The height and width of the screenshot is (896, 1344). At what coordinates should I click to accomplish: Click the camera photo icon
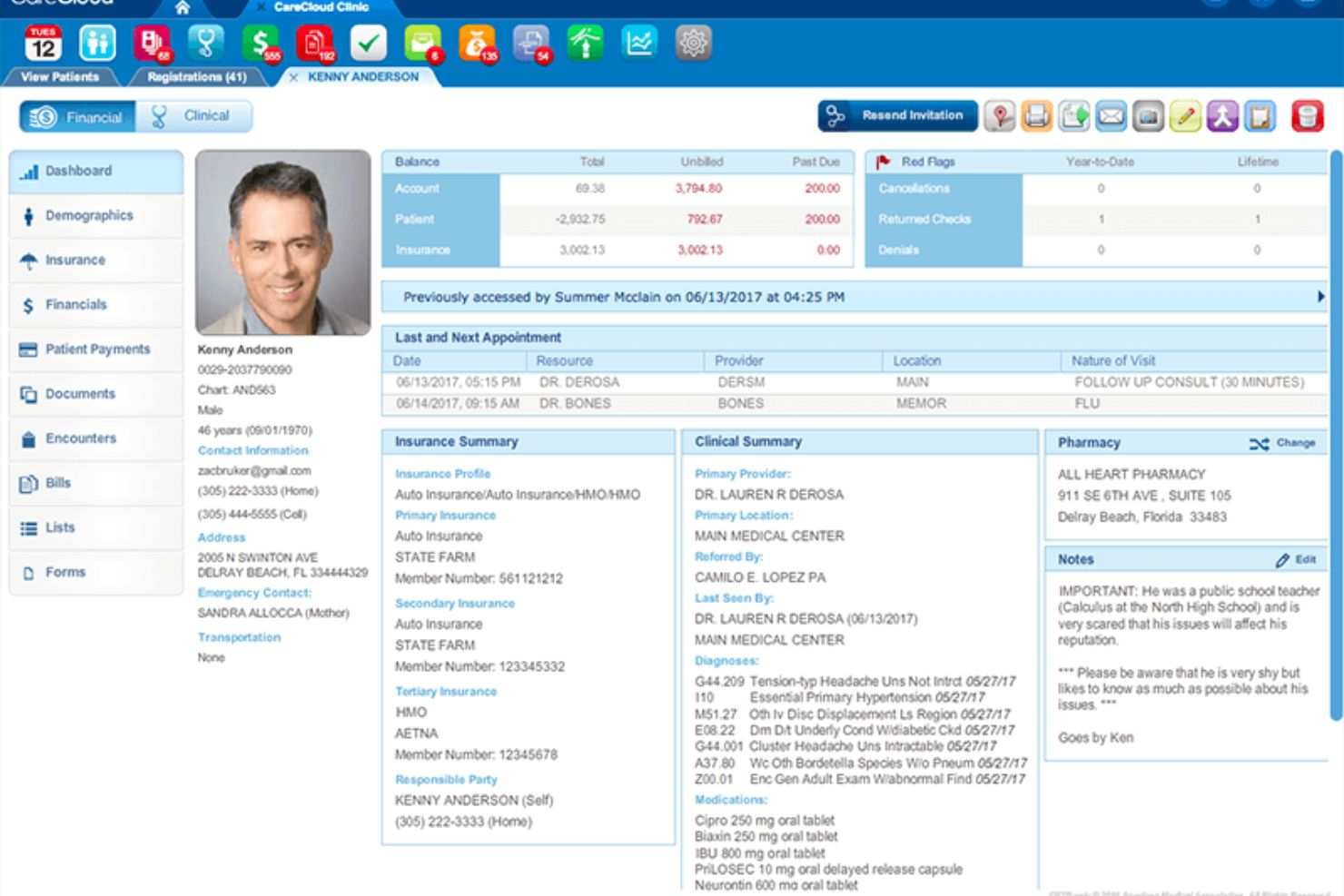point(1149,116)
